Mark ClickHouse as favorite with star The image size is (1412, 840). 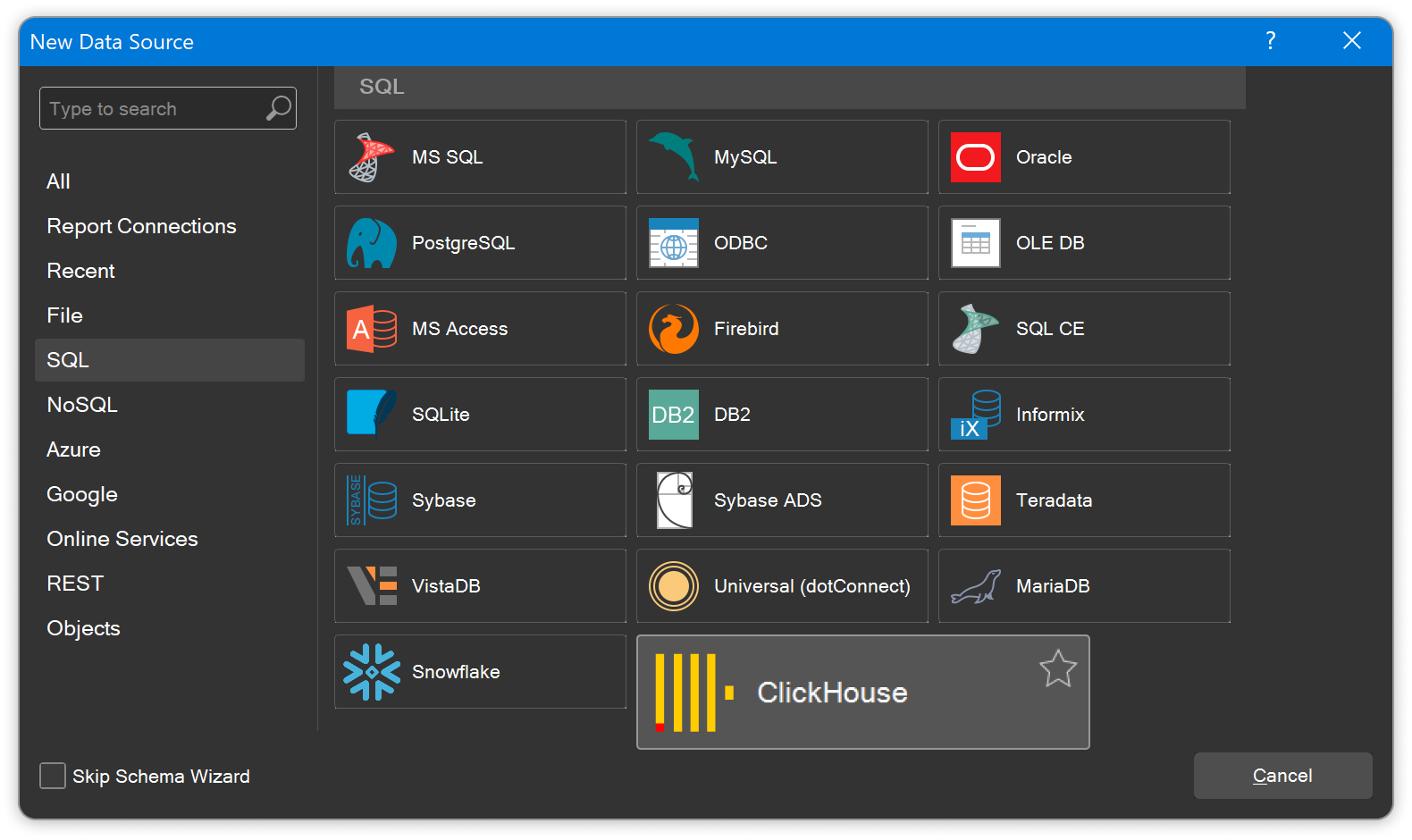1057,668
